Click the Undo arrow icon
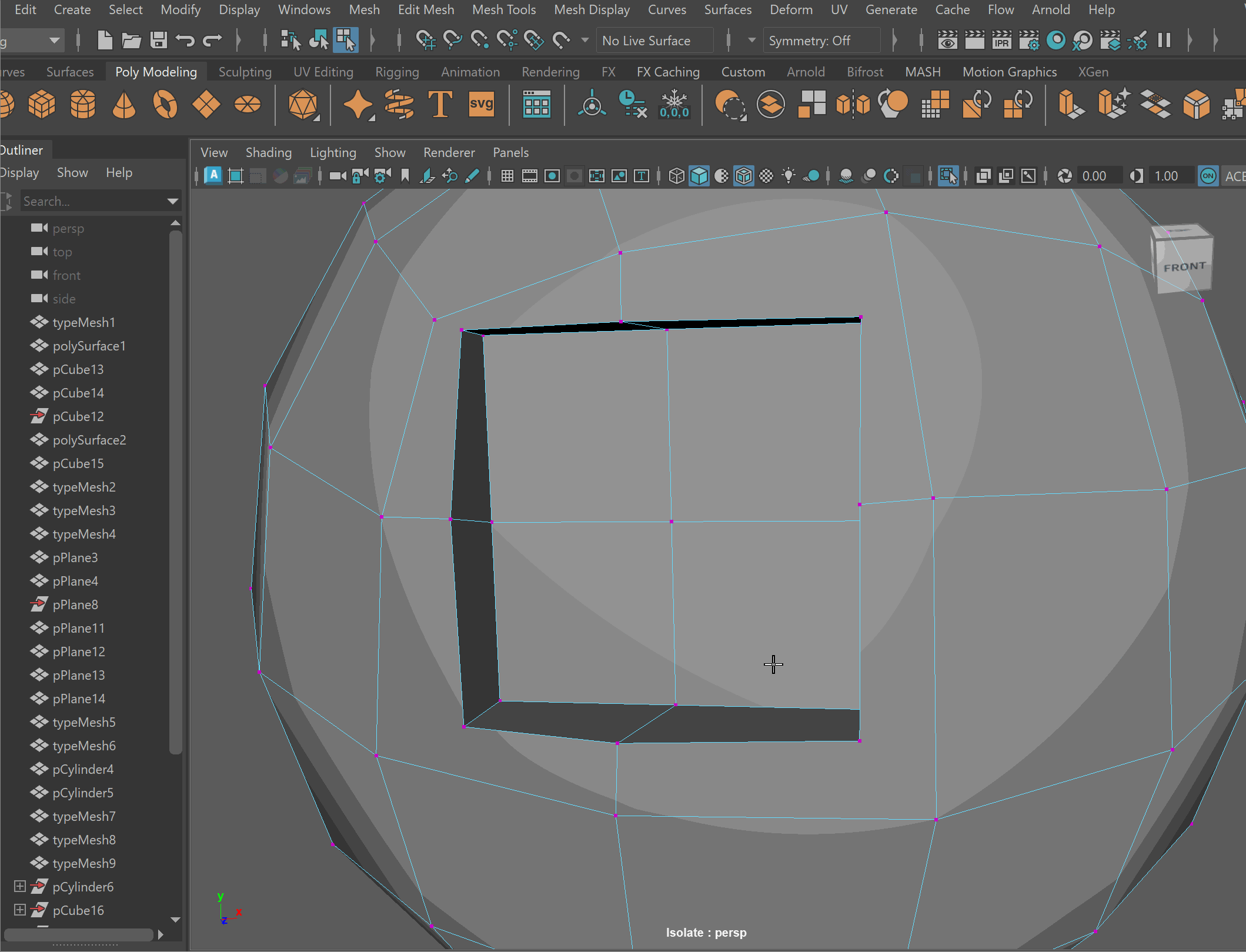This screenshot has height=952, width=1246. (185, 41)
